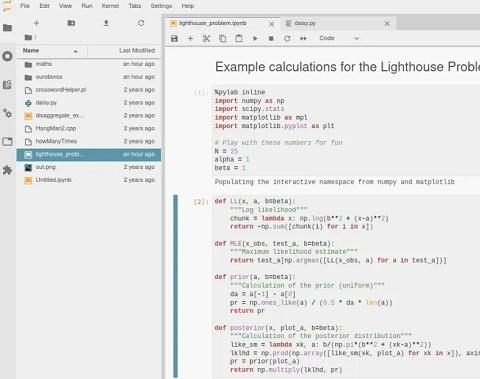The height and width of the screenshot is (379, 480).
Task: Cut selected cells with the scissors icon
Action: click(206, 38)
